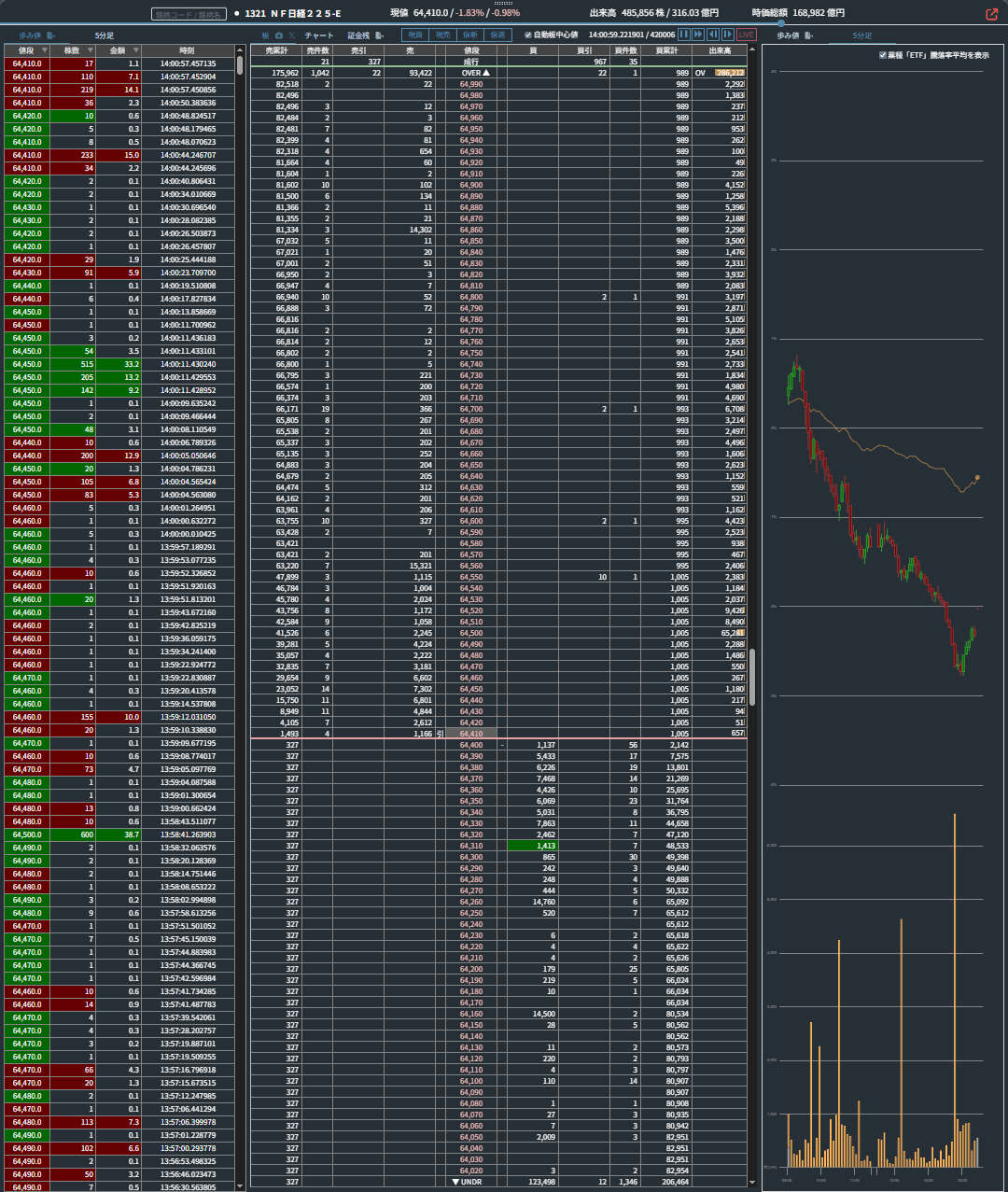Click the copy icon beside left 歩み値
This screenshot has height=1192, width=1008.
click(x=51, y=35)
